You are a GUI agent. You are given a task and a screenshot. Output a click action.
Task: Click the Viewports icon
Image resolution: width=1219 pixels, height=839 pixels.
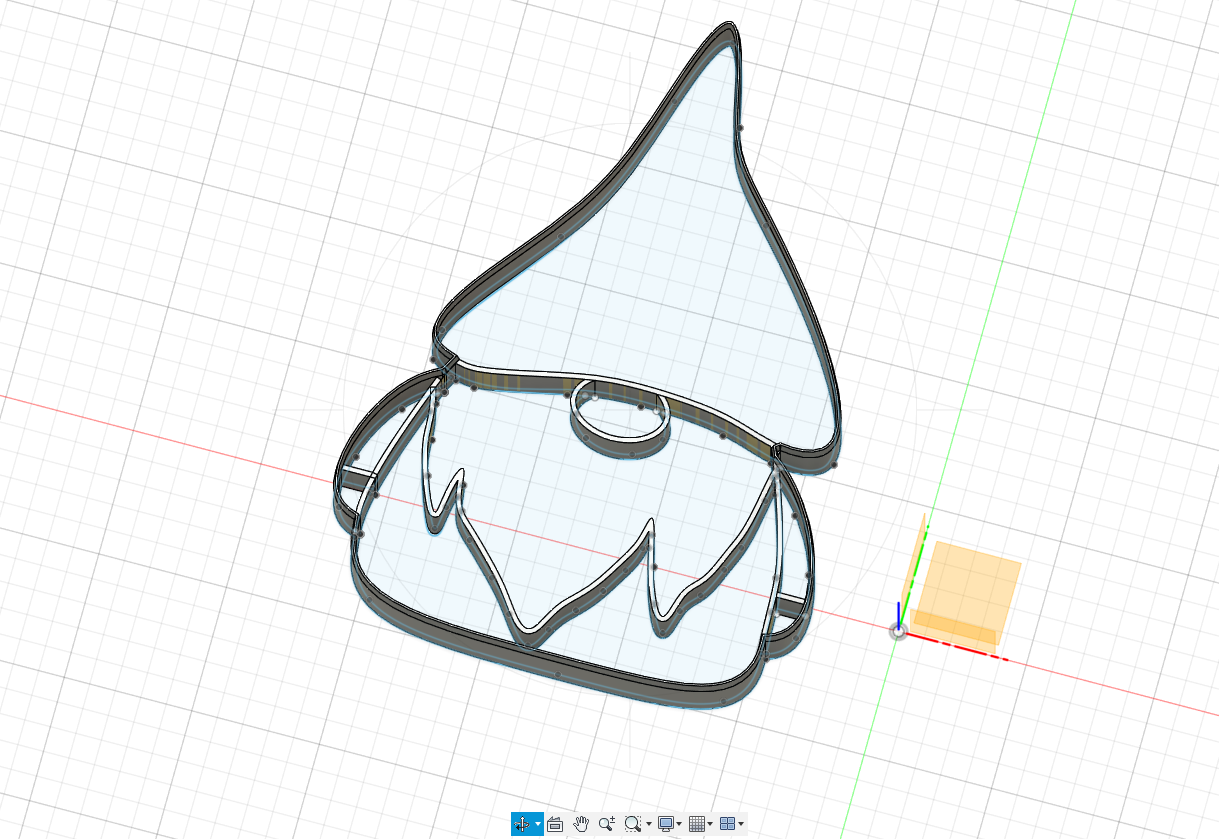pos(727,824)
